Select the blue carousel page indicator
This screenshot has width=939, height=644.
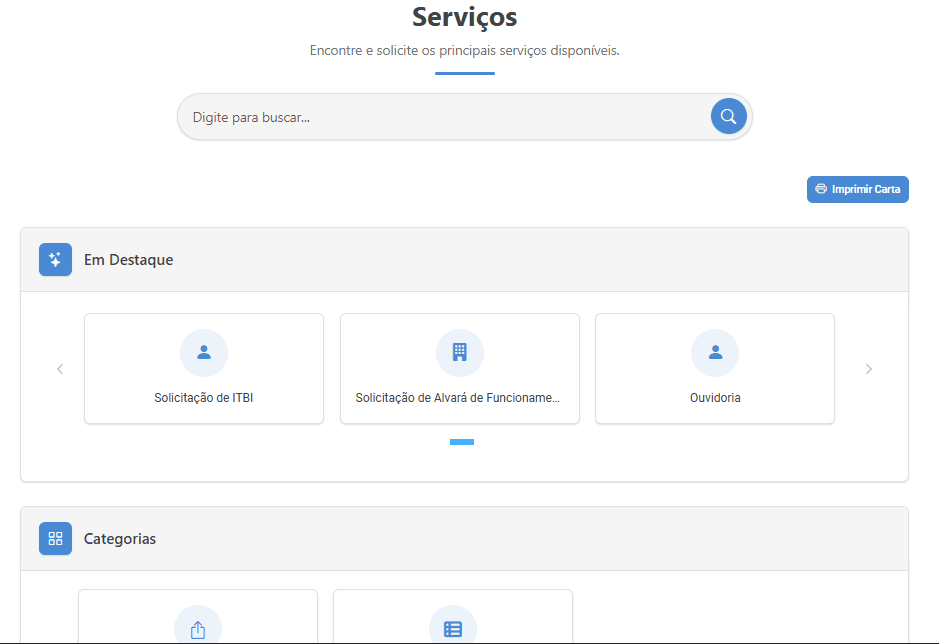point(462,441)
